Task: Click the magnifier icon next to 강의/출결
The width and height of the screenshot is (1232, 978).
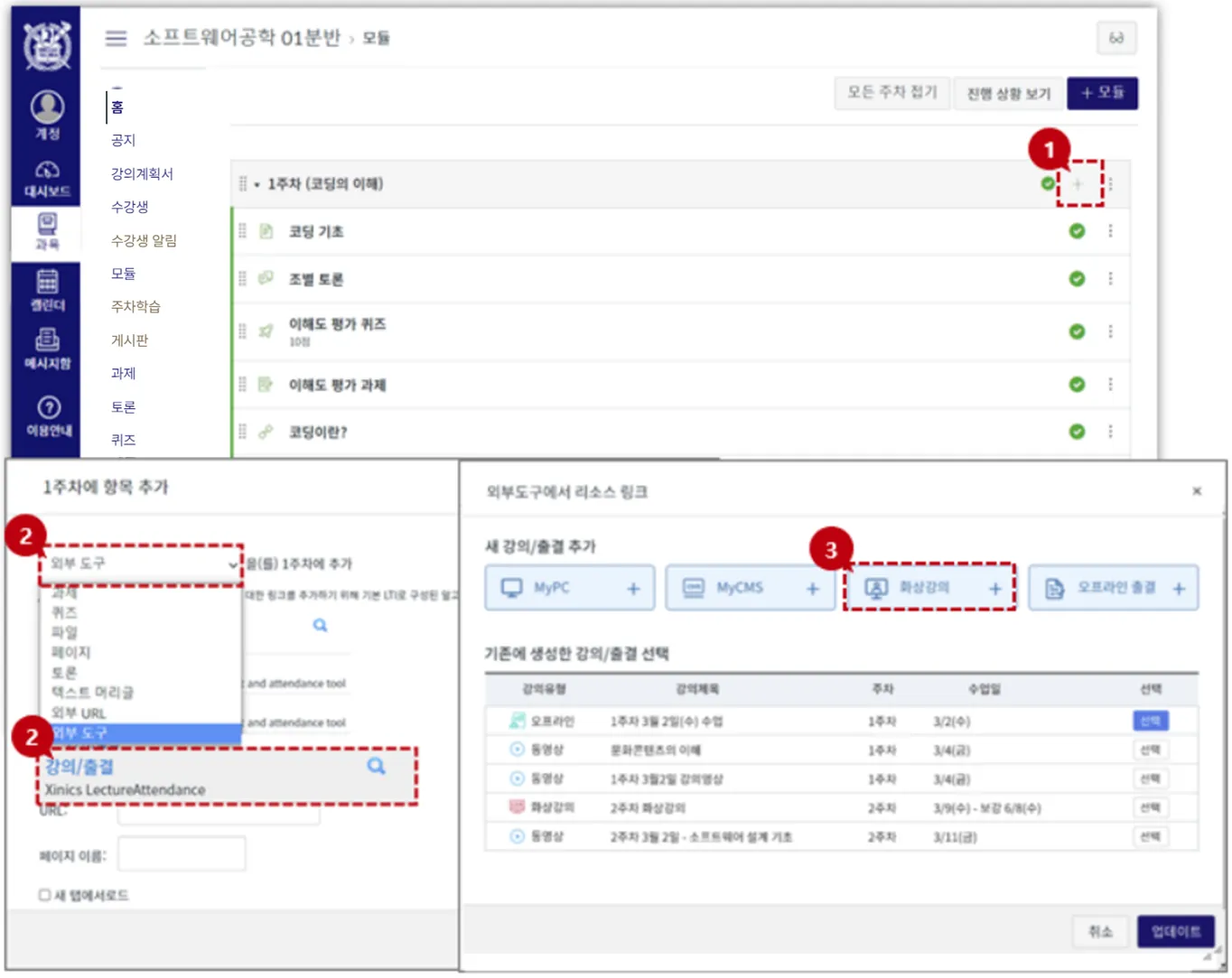Action: click(x=376, y=766)
